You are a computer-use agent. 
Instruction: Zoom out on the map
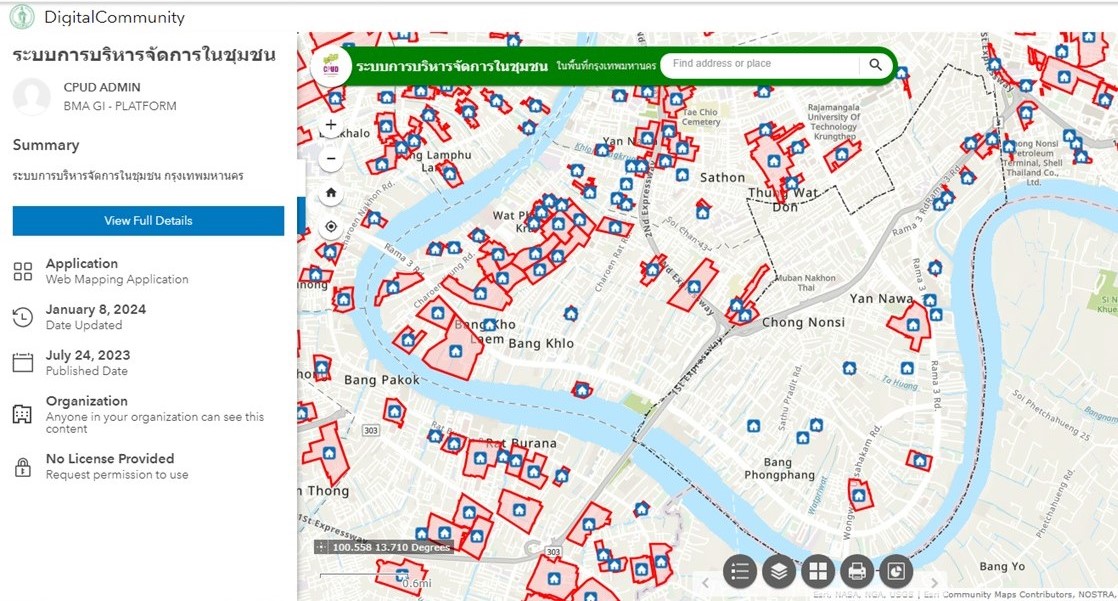click(331, 159)
